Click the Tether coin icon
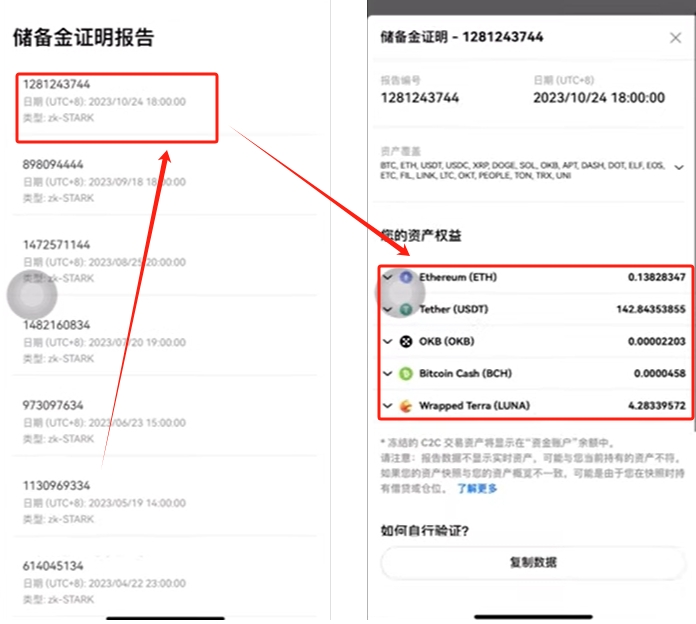Screen dimensions: 696x624 tap(406, 309)
